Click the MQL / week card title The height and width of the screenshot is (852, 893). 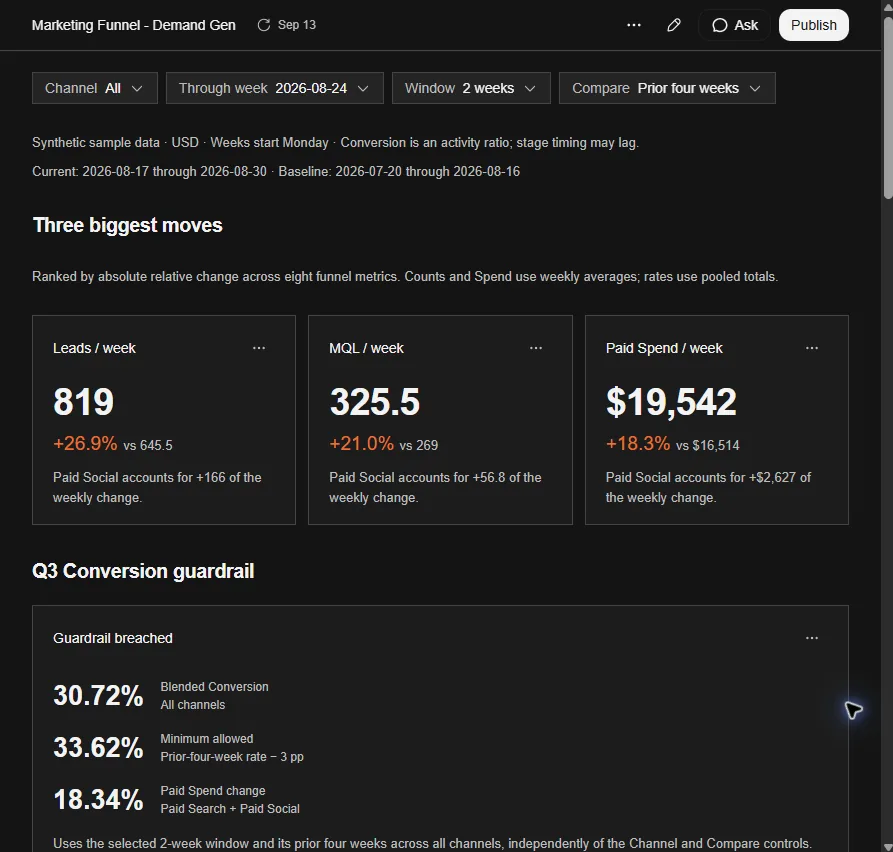point(366,348)
